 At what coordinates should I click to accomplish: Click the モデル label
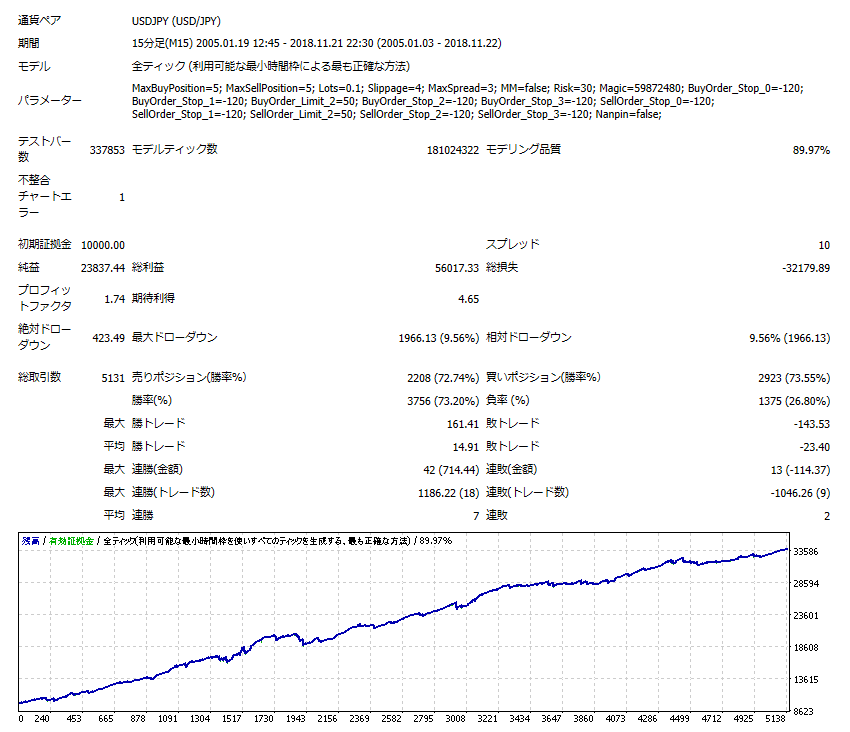click(34, 66)
